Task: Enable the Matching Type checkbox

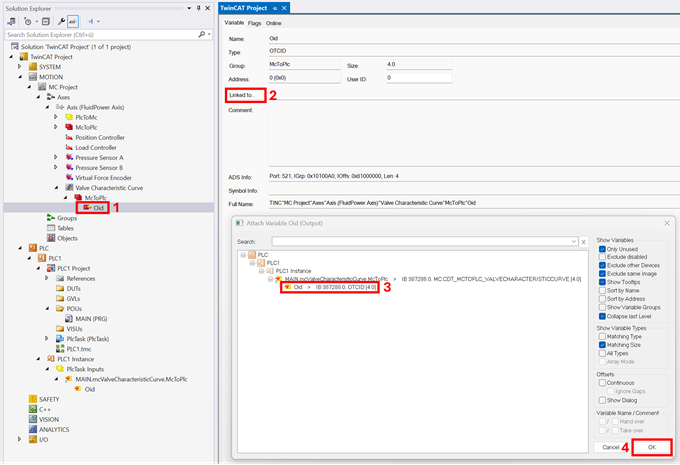Action: coord(602,336)
